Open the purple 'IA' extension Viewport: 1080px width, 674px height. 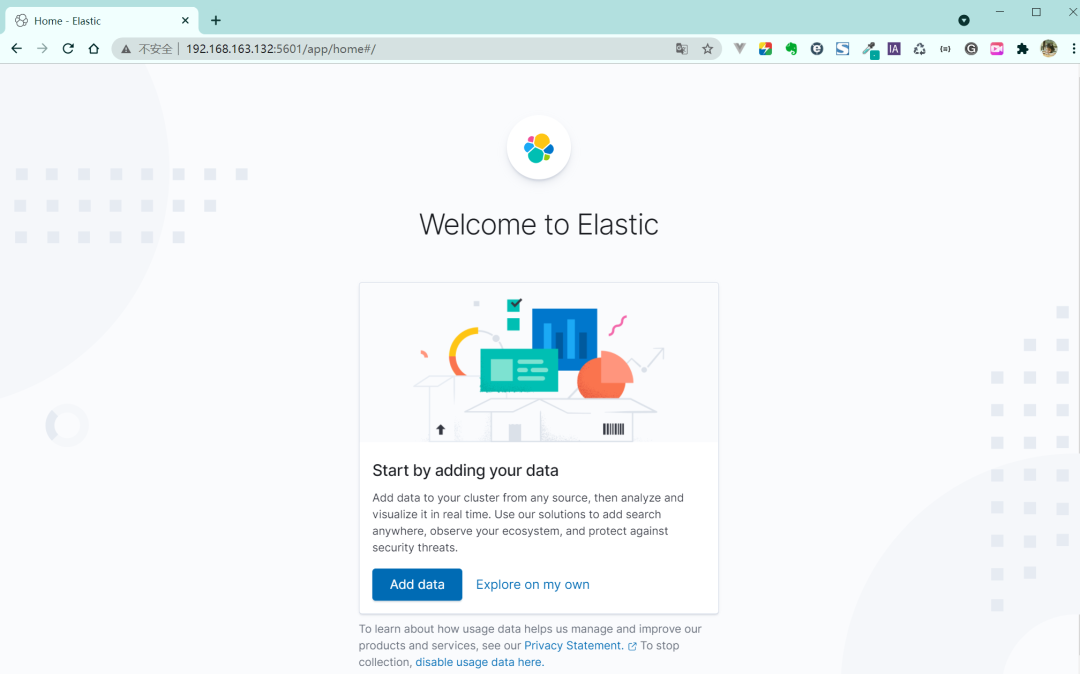click(894, 49)
